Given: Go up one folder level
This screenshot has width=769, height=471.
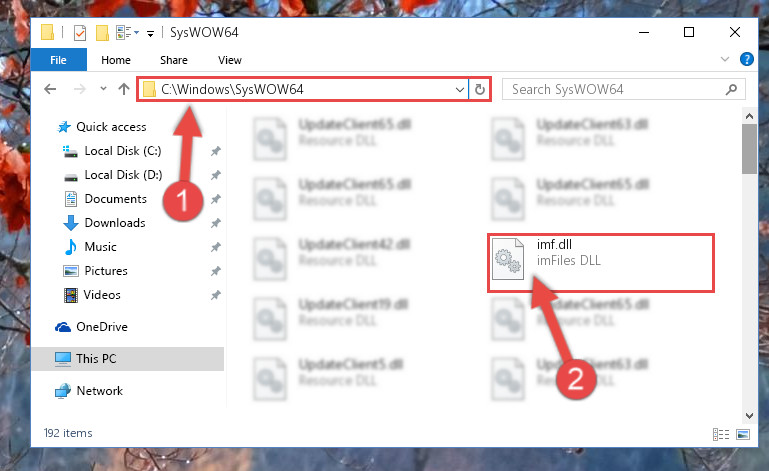Looking at the screenshot, I should 124,89.
